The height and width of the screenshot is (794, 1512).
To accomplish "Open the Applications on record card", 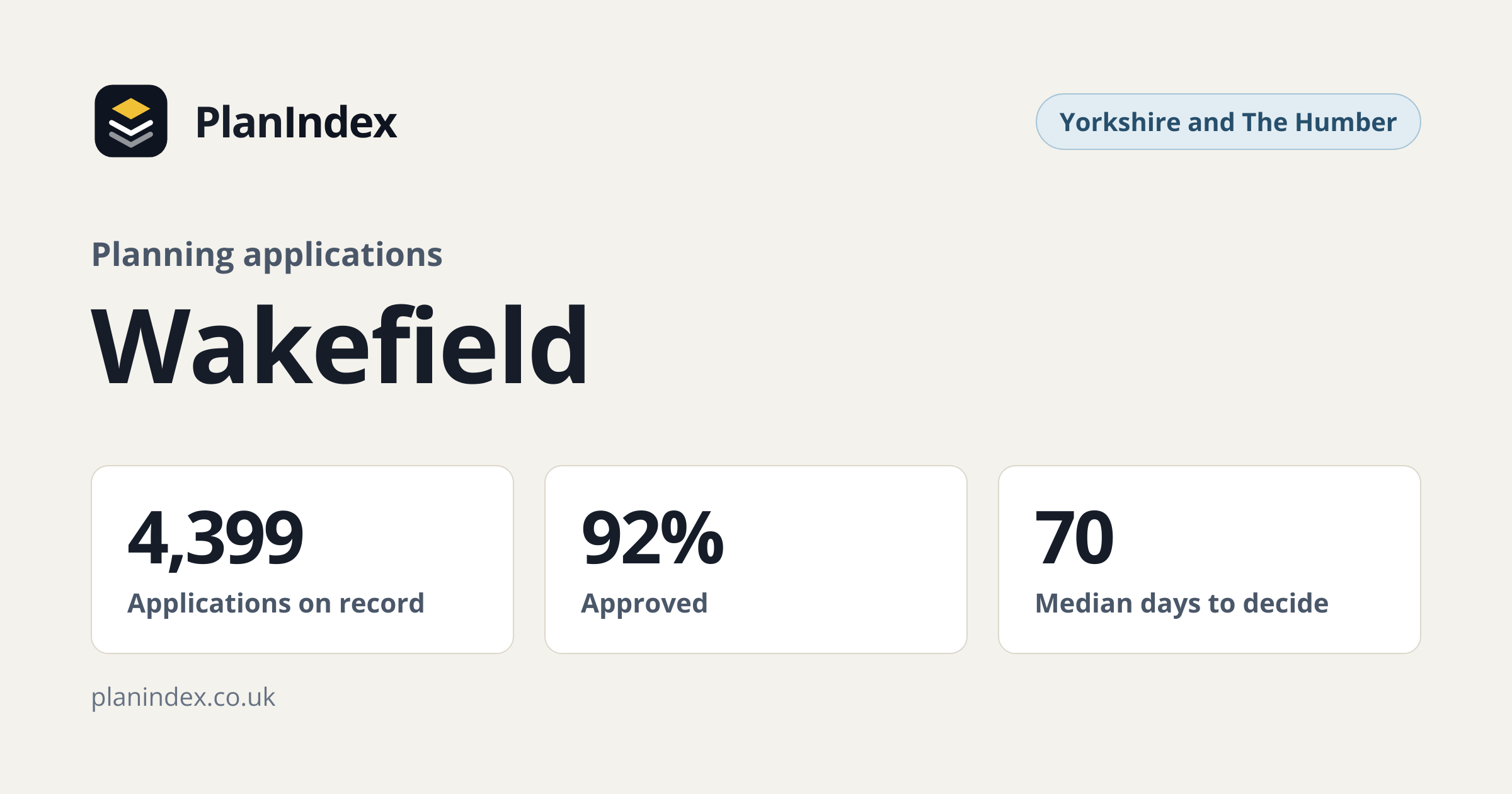I will (x=302, y=560).
